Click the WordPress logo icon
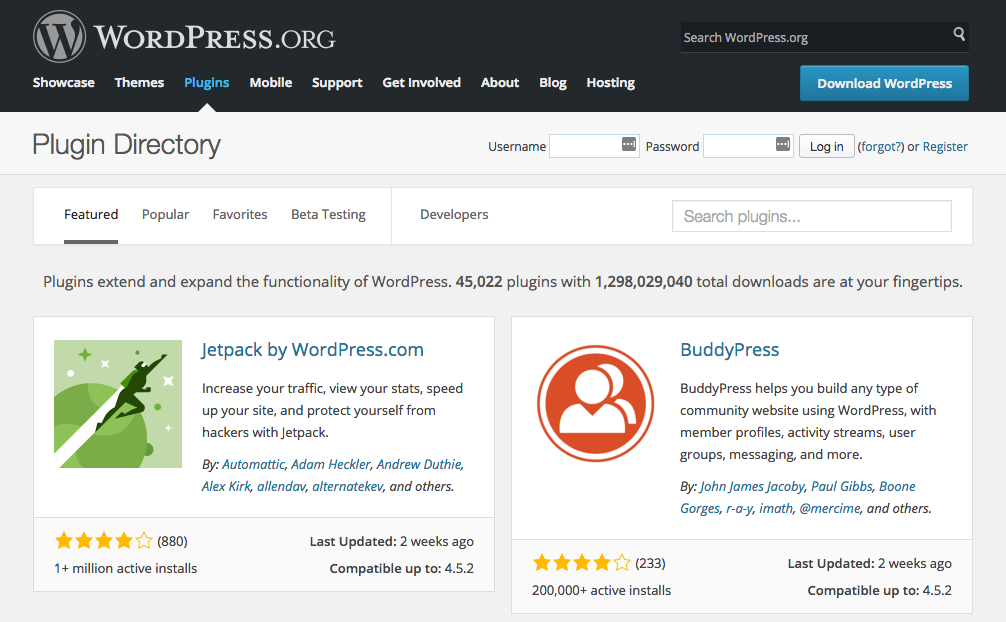This screenshot has width=1006, height=622. [x=59, y=37]
